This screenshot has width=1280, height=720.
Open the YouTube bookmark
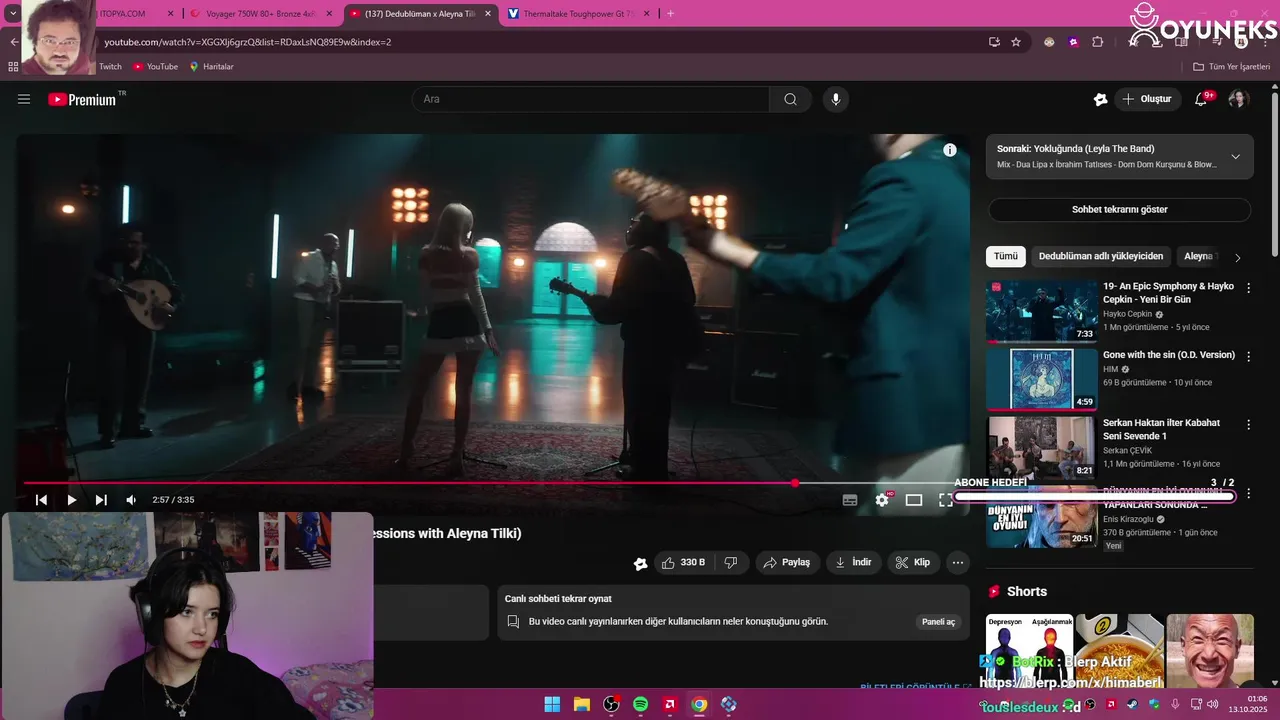point(155,67)
